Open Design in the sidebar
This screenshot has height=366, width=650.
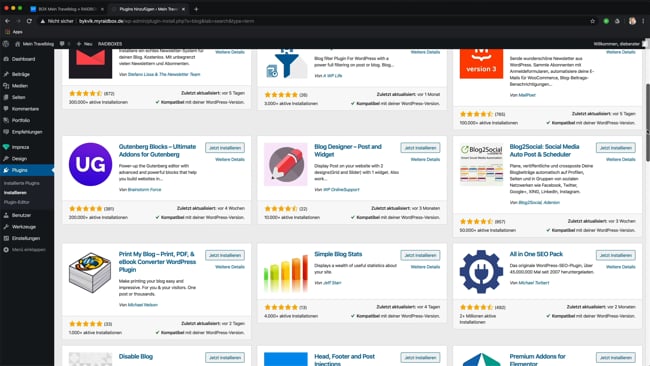click(19, 159)
